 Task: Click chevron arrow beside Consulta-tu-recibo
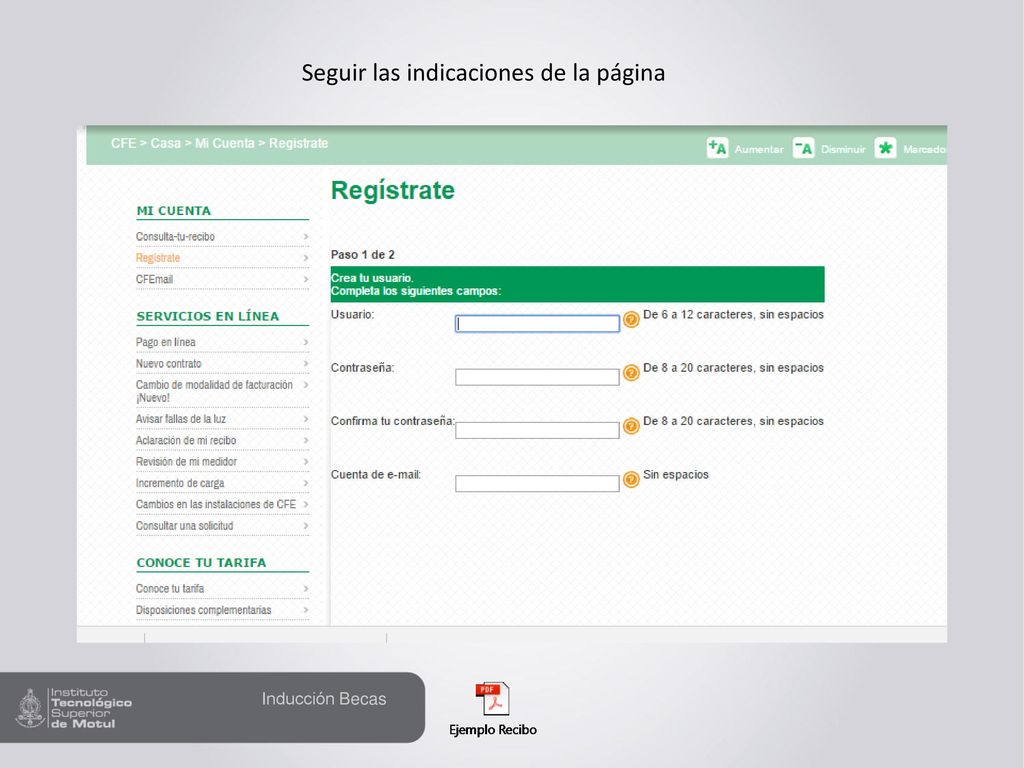pyautogui.click(x=306, y=237)
